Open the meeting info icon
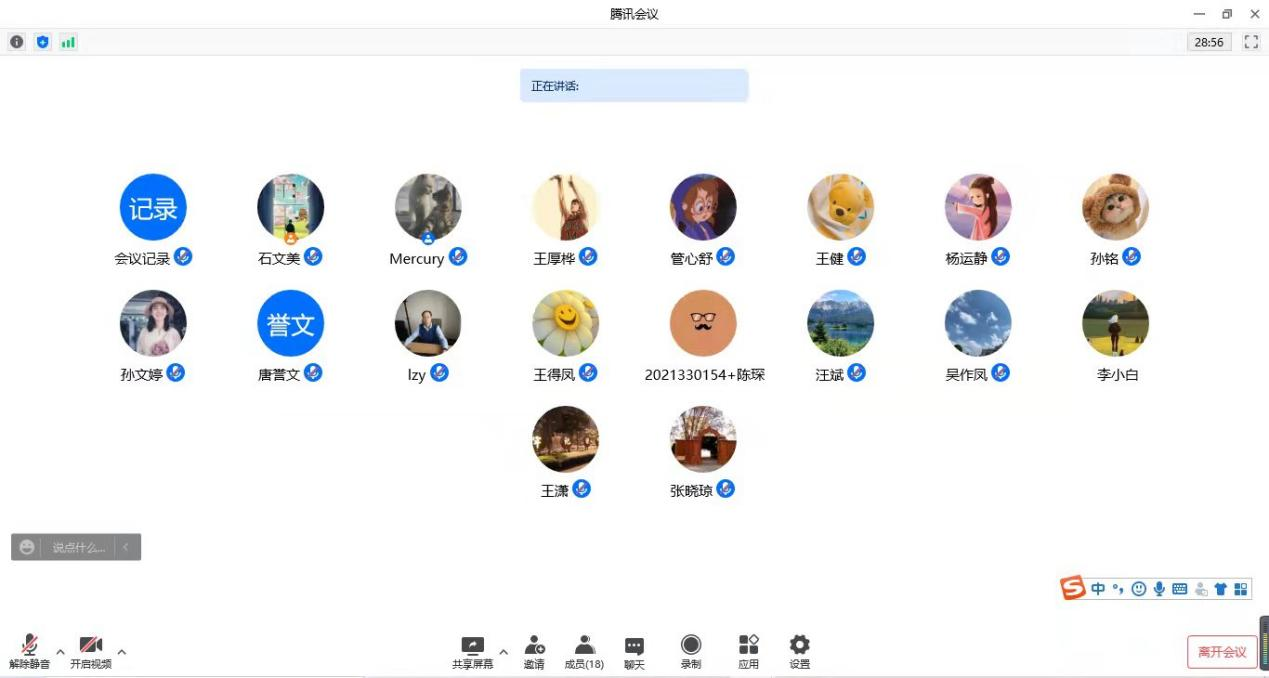Screen dimensions: 1269x678 pos(17,42)
